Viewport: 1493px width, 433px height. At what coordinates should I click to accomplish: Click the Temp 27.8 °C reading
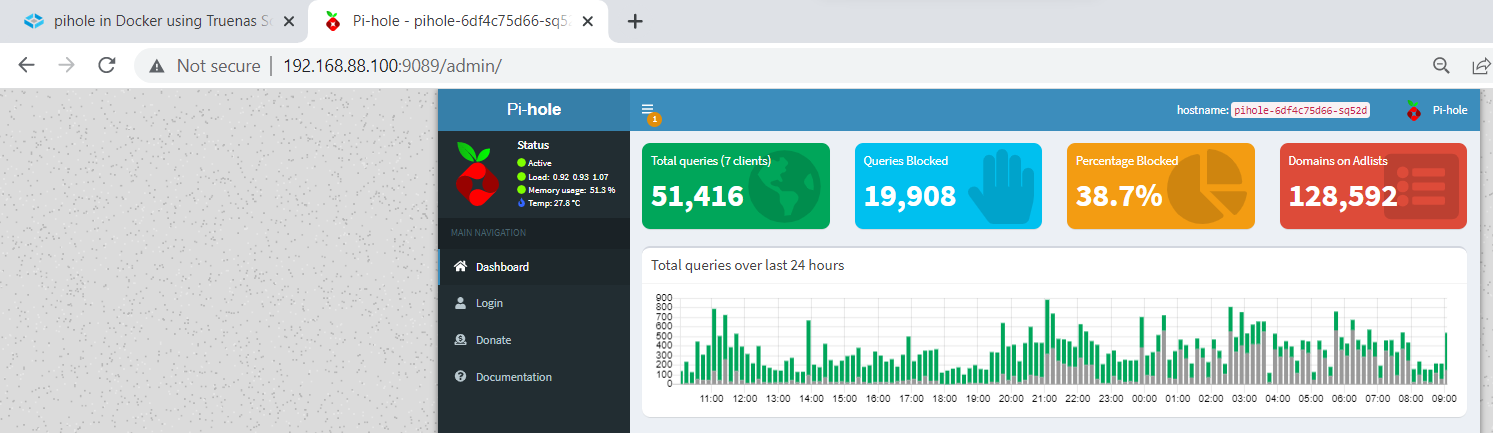click(x=548, y=203)
